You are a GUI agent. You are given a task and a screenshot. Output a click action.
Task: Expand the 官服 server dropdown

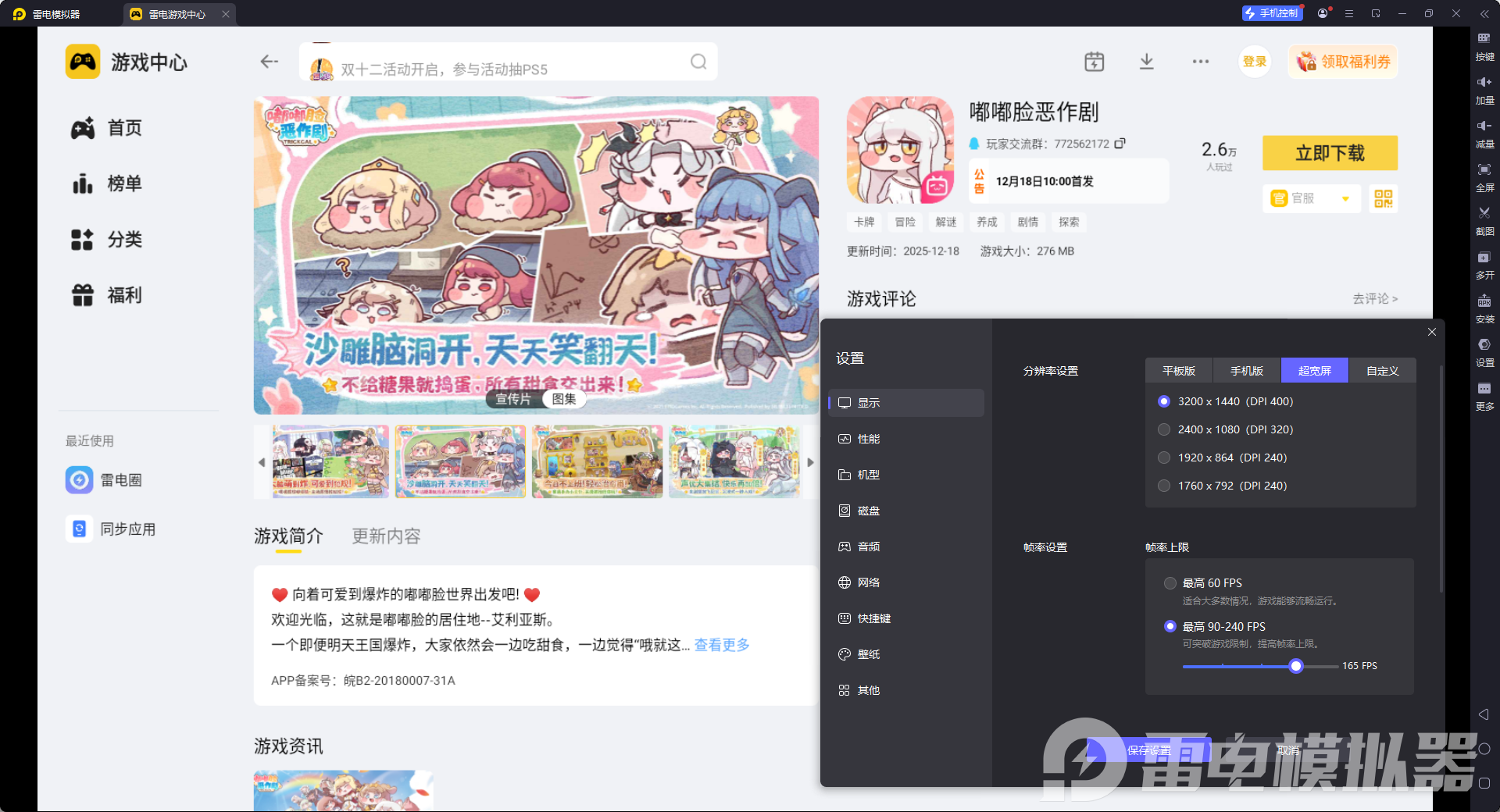(x=1345, y=199)
